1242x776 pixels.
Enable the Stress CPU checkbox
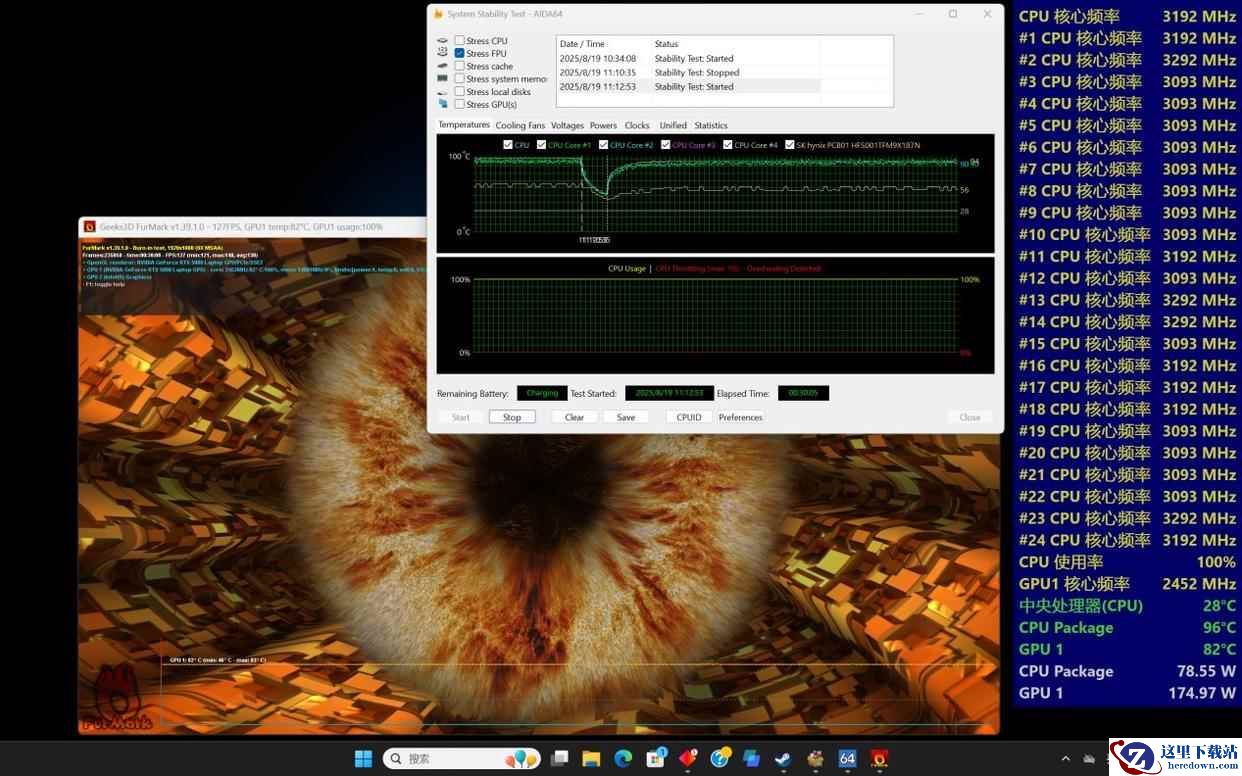point(460,41)
